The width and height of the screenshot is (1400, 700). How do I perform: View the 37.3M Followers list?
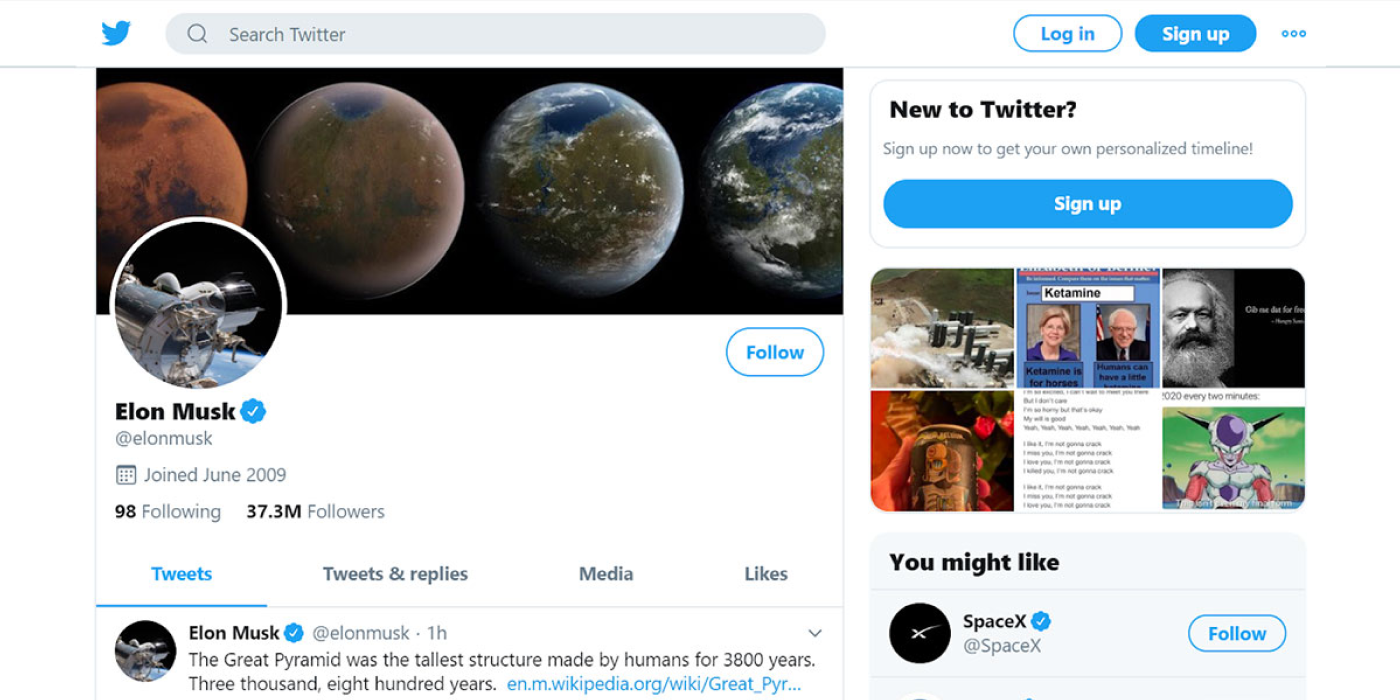(x=316, y=512)
